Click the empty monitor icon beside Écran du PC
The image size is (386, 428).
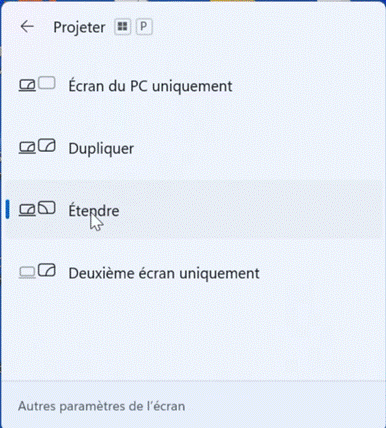[47, 83]
